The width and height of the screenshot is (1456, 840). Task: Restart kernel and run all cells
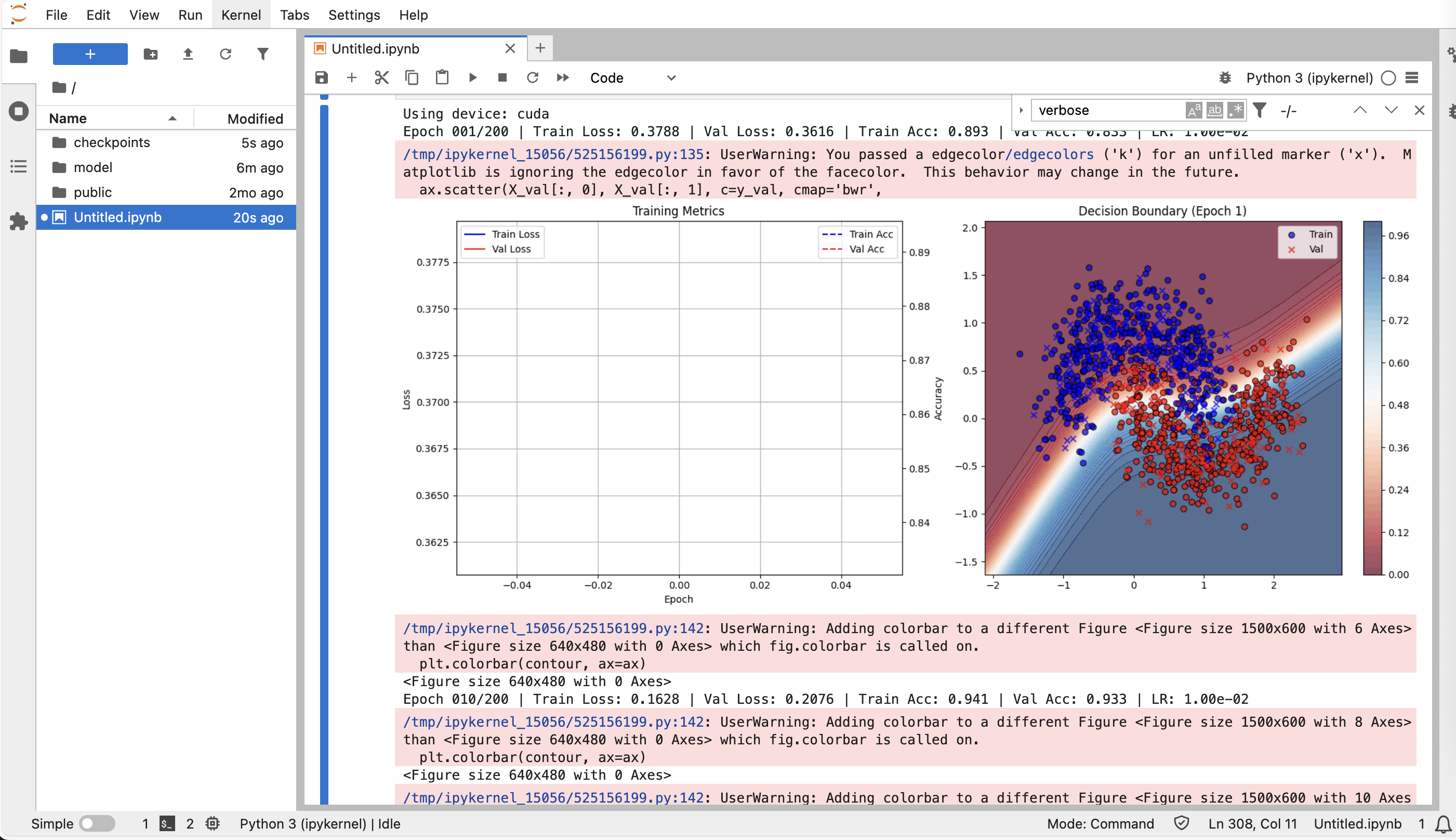(x=562, y=78)
